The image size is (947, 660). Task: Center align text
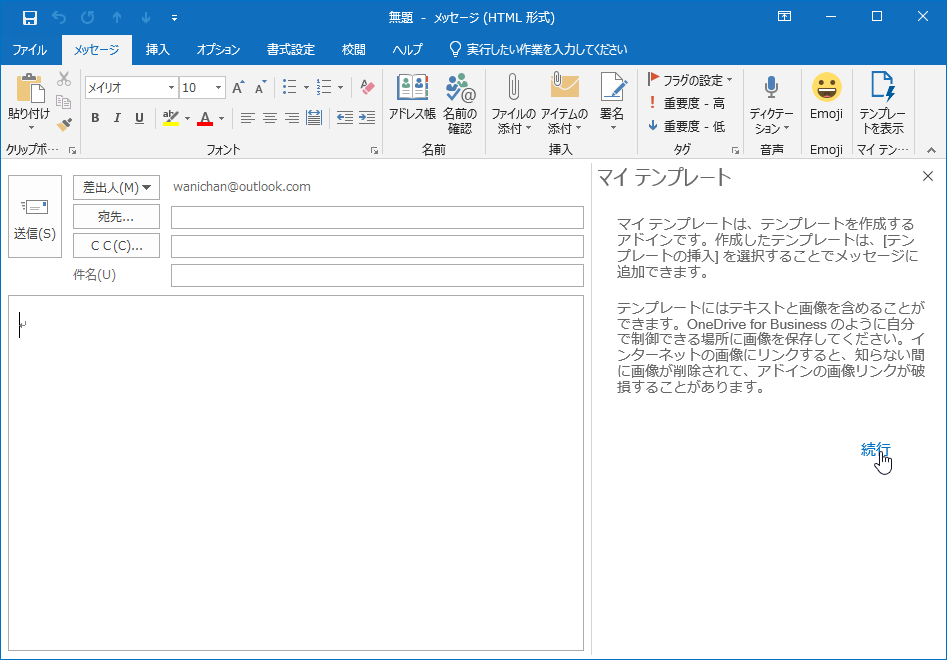click(270, 118)
